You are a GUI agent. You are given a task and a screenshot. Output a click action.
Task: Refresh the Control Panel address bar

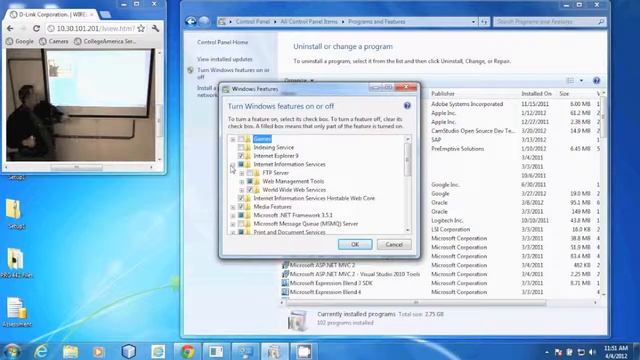point(484,22)
